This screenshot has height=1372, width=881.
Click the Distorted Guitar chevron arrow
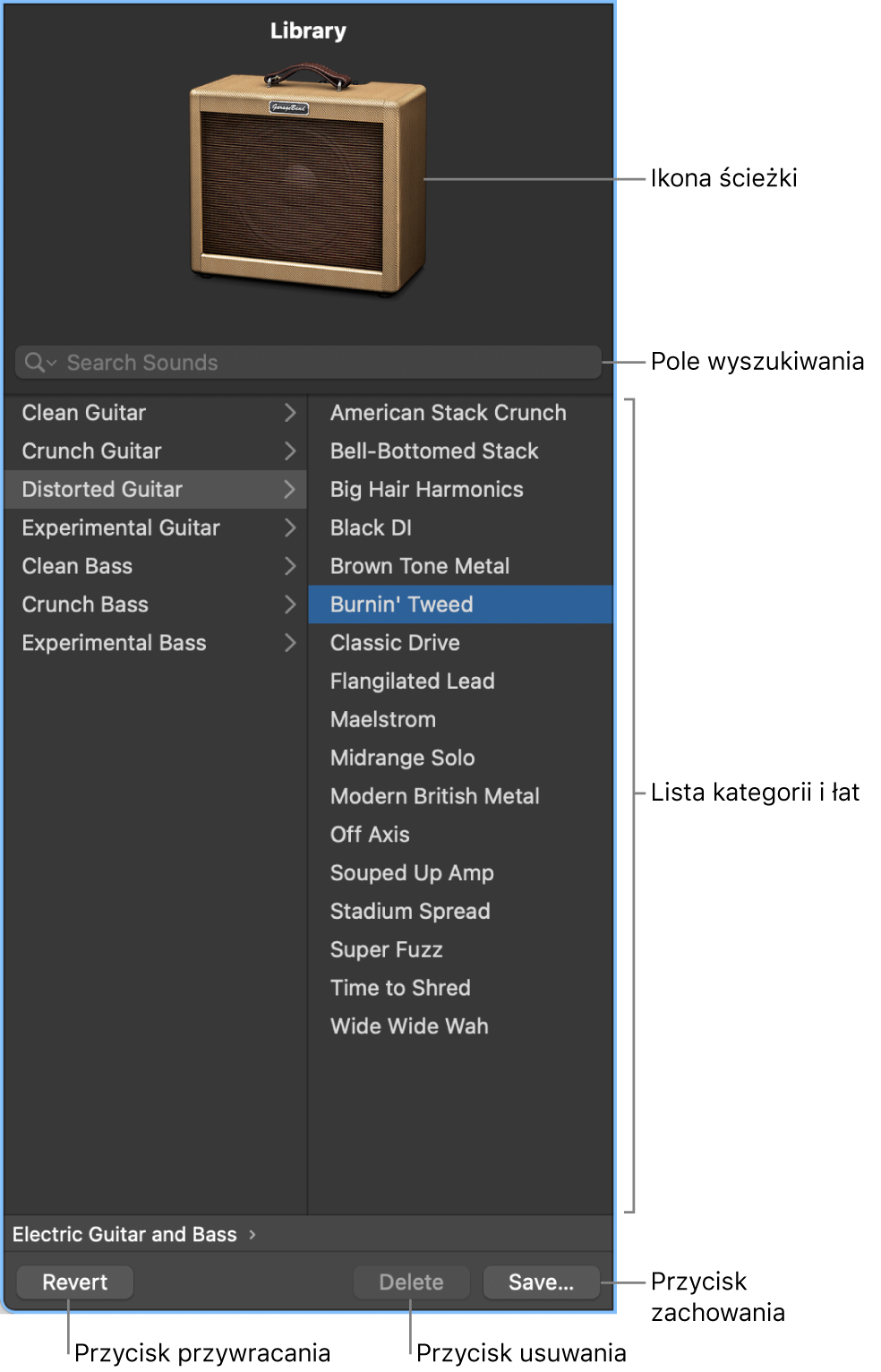click(289, 490)
